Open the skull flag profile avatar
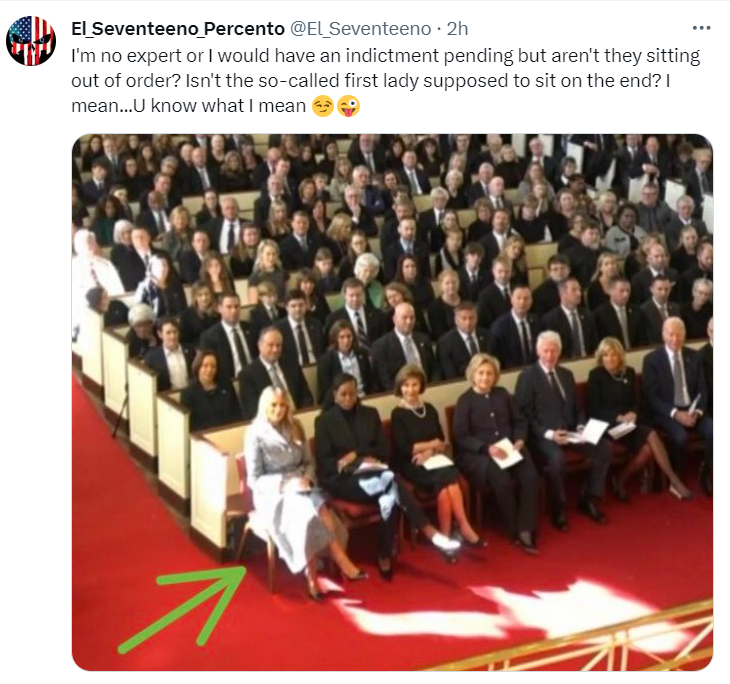 pos(31,40)
